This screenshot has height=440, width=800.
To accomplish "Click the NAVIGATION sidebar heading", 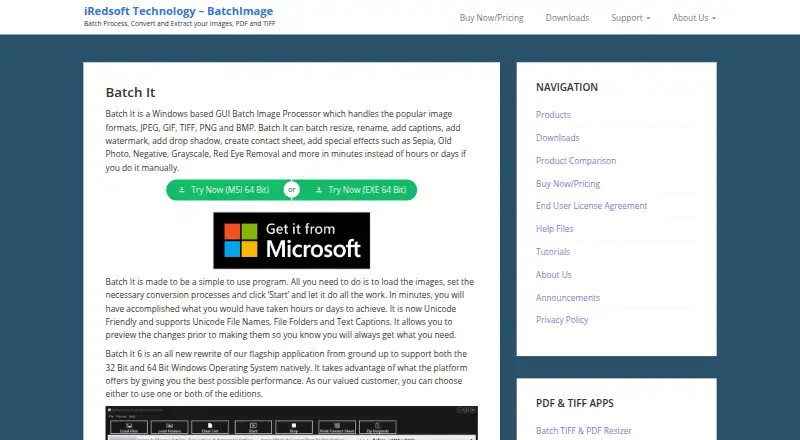I will tap(567, 87).
